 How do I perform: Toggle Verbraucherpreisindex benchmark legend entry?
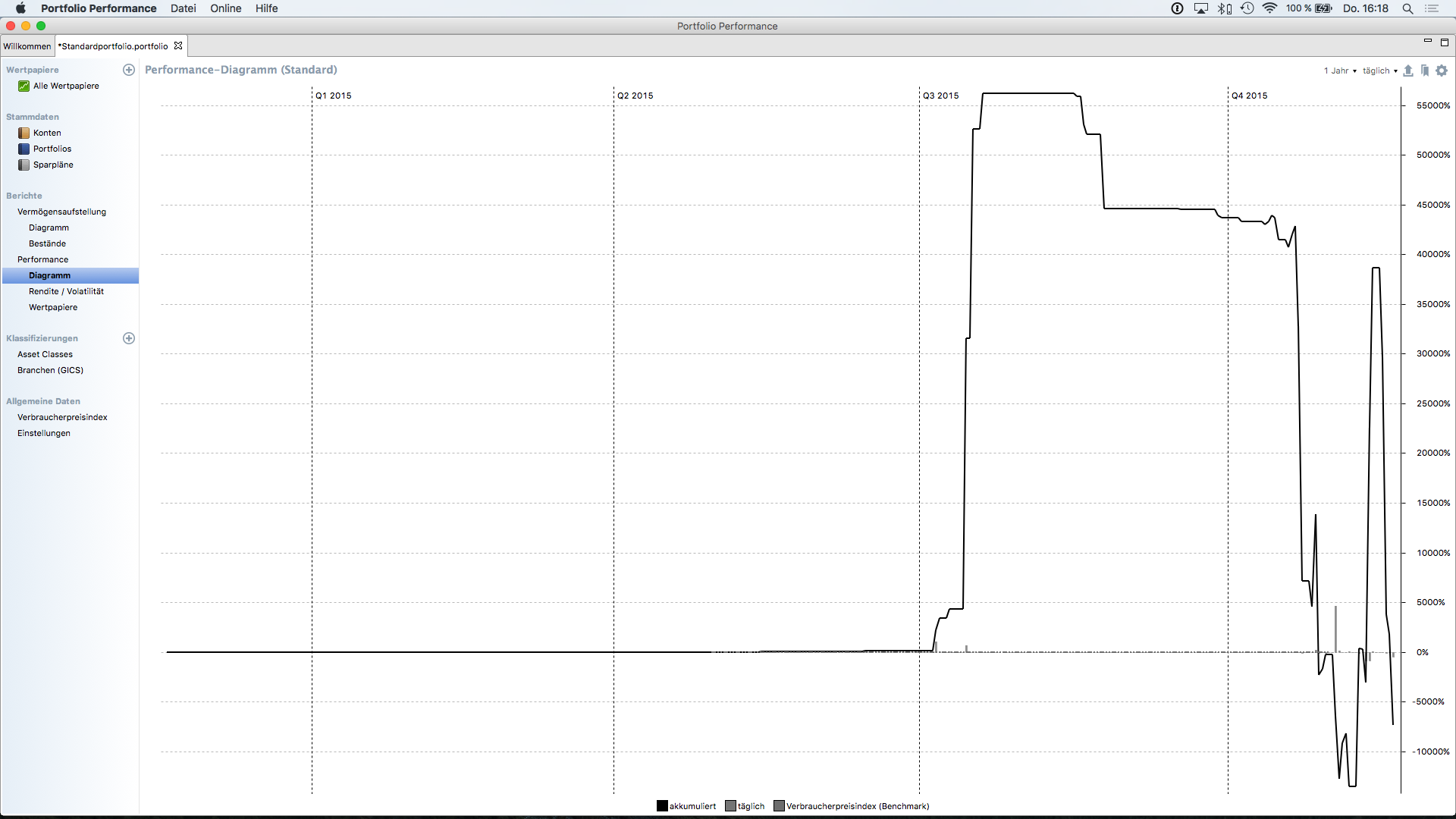pos(851,806)
